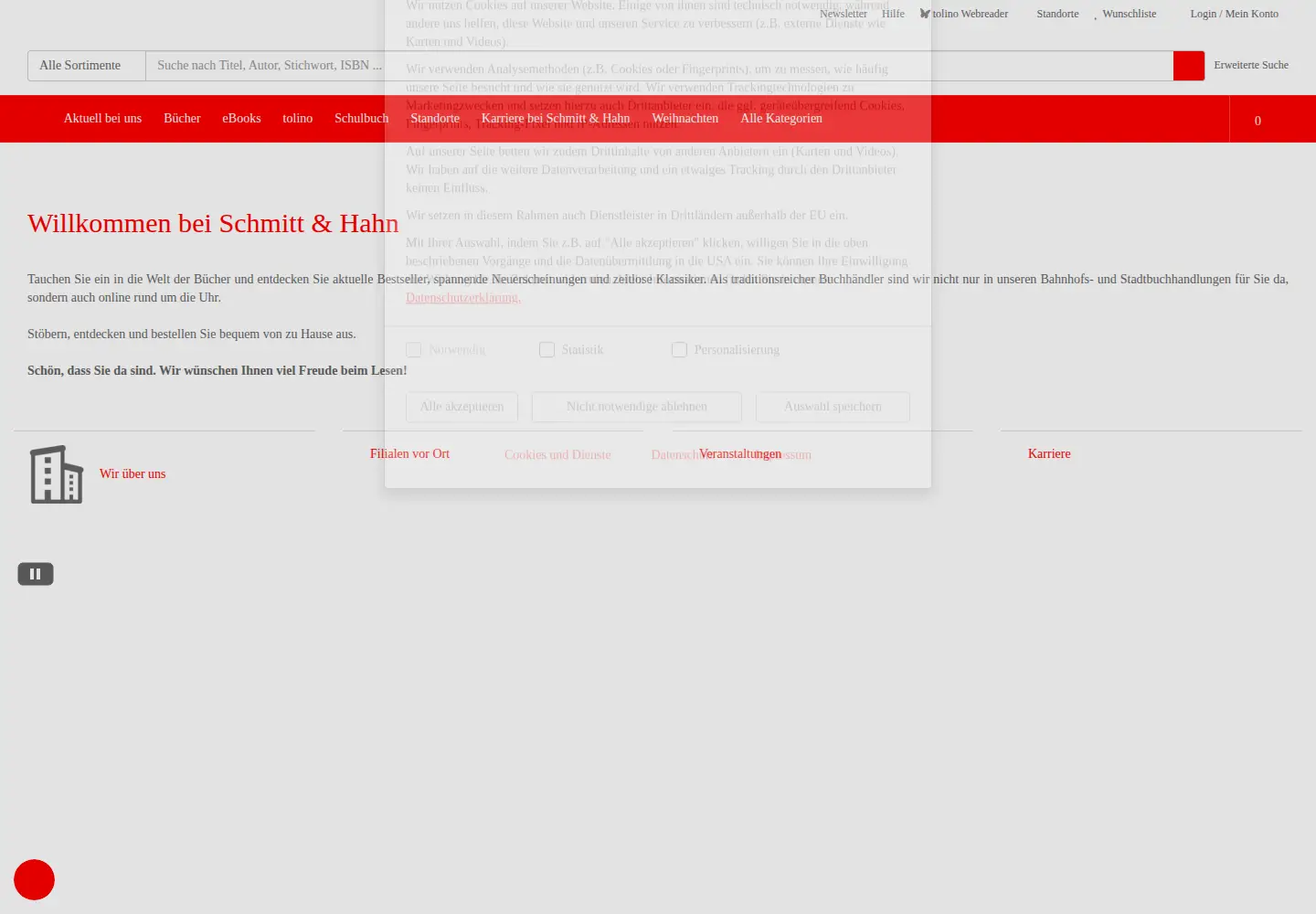Screen dimensions: 1316x914
Task: Open Standorte in the red navigation bar
Action: coord(435,119)
